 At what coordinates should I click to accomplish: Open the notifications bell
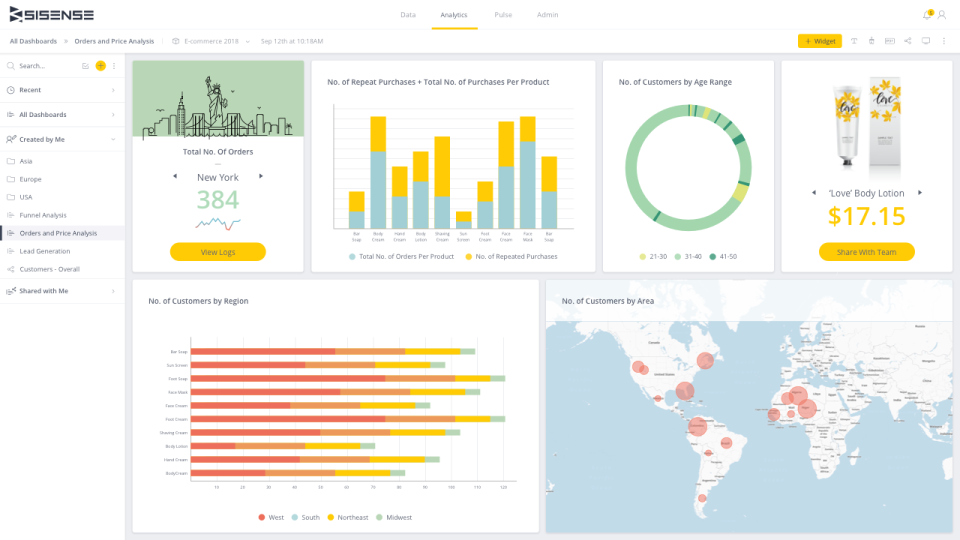pos(928,15)
